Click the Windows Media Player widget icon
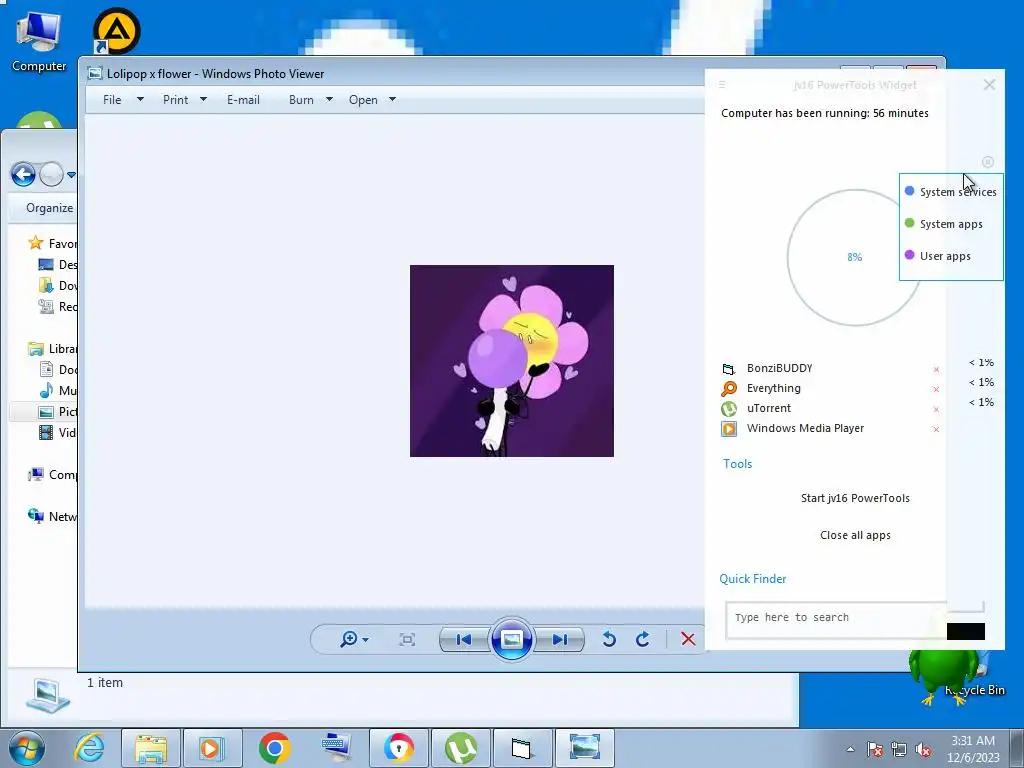Screen dimensions: 1024x768 (x=729, y=429)
